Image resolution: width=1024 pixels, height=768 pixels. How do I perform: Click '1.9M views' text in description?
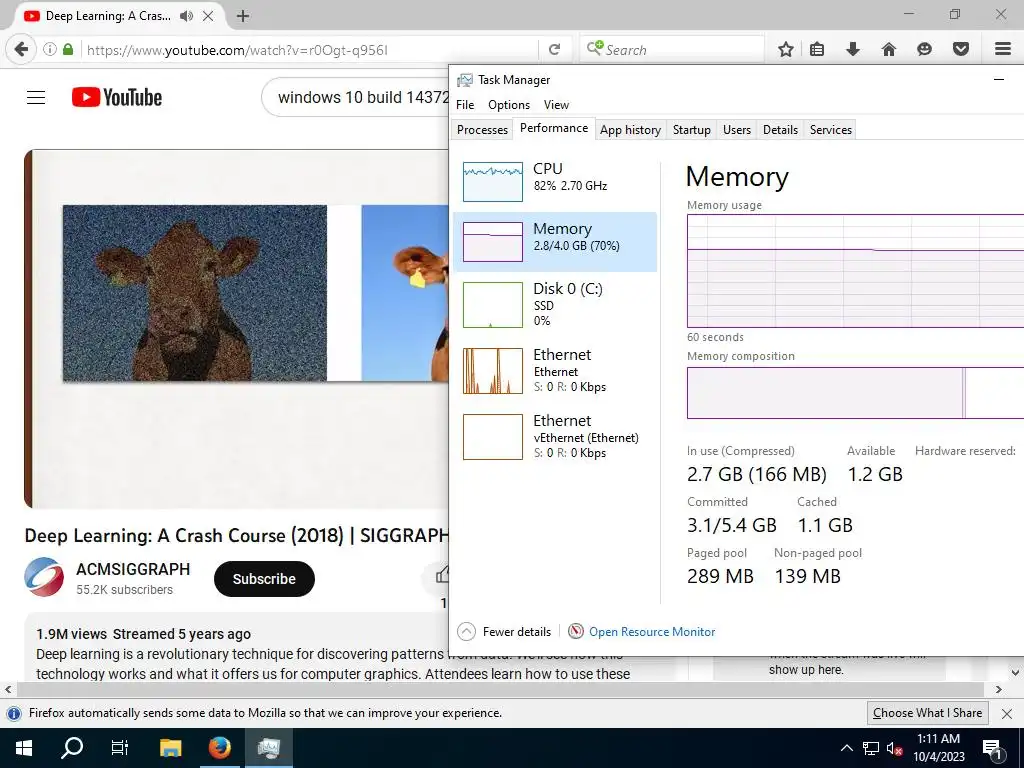pos(71,634)
